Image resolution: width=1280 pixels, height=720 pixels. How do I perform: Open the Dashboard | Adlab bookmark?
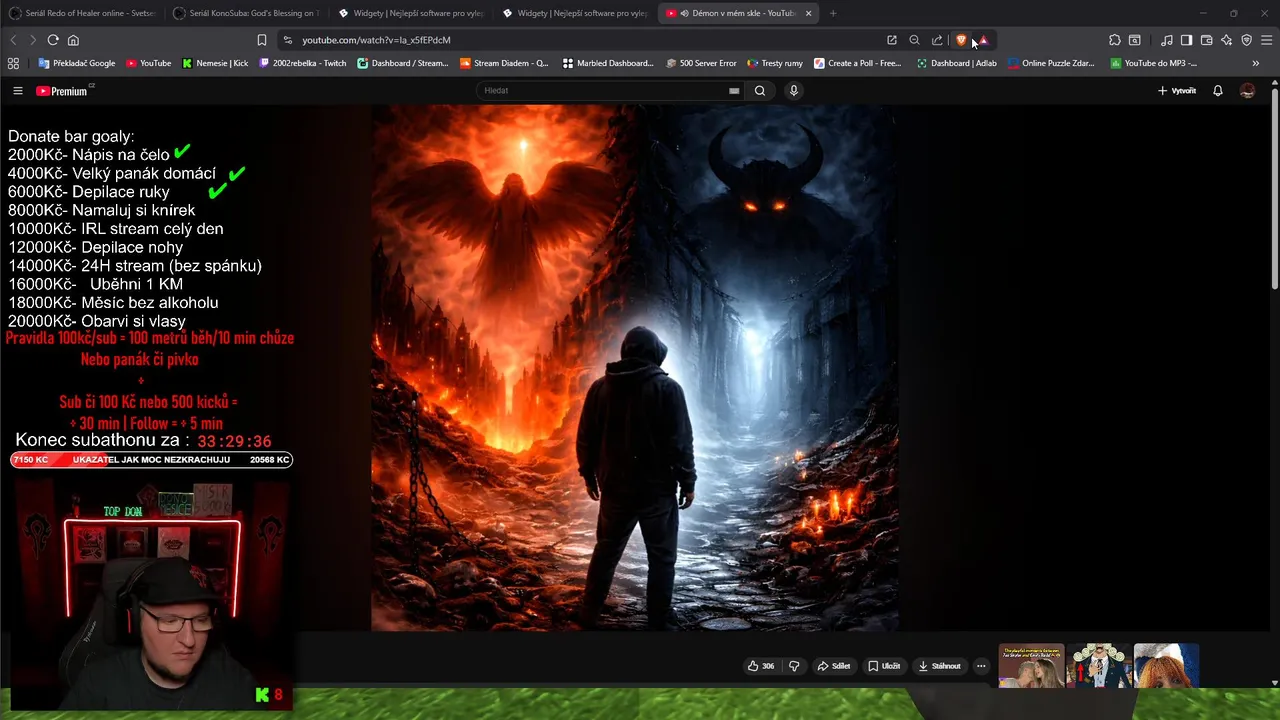pos(957,63)
